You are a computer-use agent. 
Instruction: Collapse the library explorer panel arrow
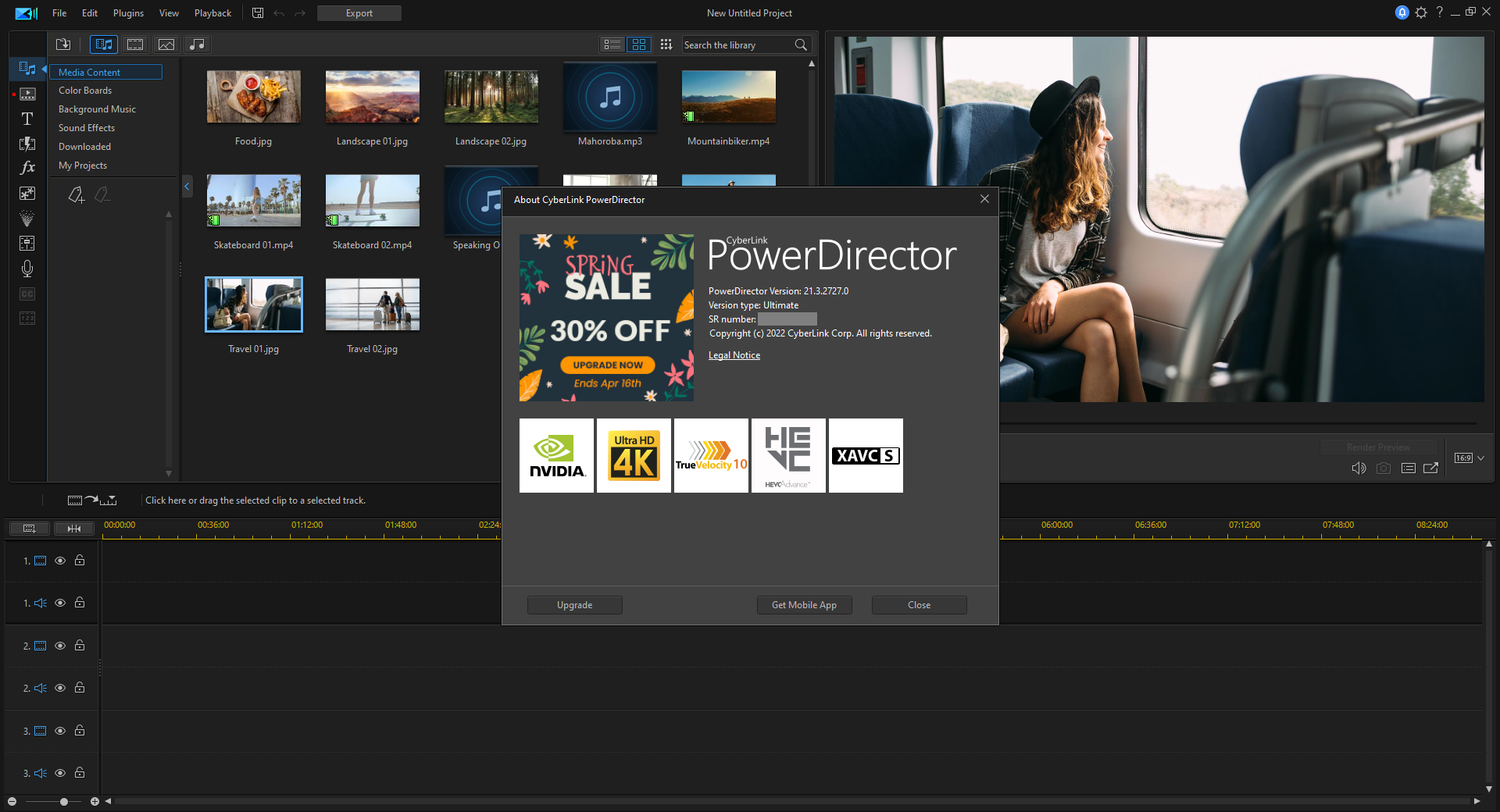click(187, 187)
